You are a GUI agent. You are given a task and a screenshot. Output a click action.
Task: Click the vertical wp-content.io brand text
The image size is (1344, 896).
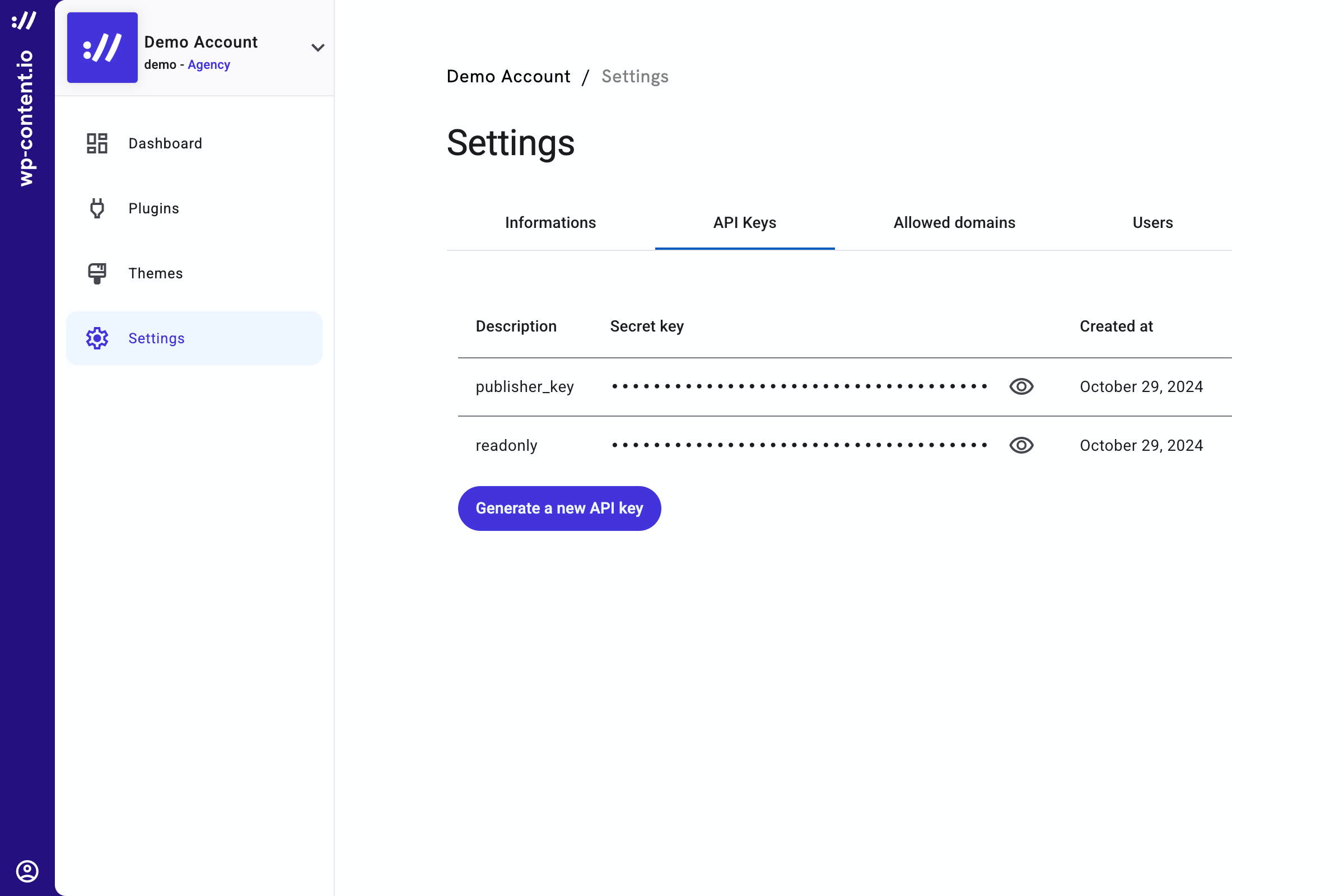coord(26,118)
